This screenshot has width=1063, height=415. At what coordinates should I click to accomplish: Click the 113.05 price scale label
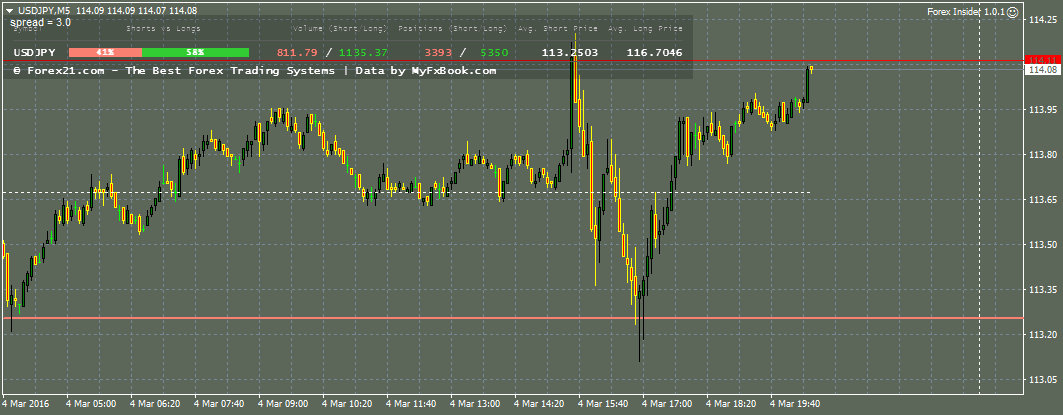pos(1043,380)
